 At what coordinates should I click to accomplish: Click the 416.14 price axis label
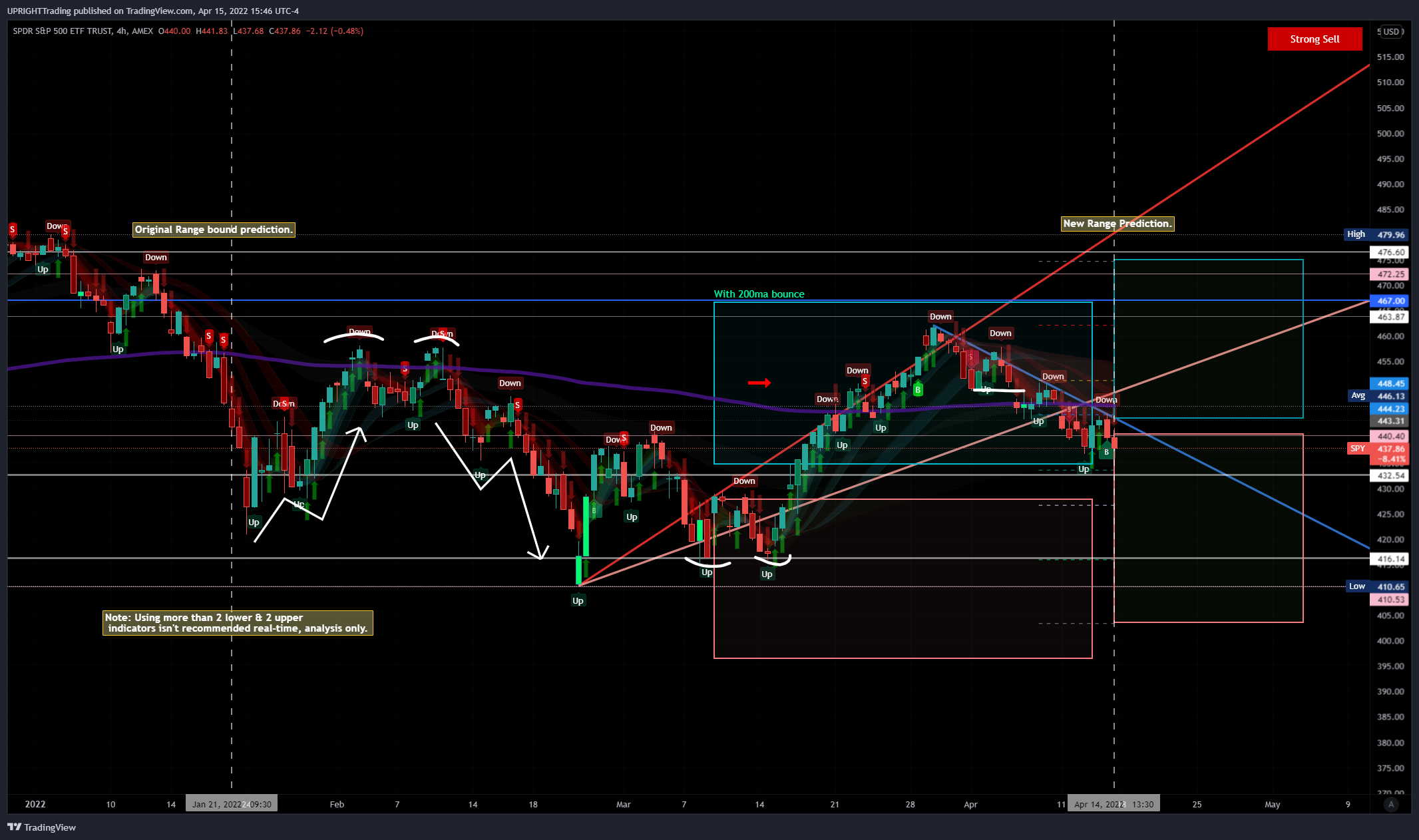pos(1390,559)
